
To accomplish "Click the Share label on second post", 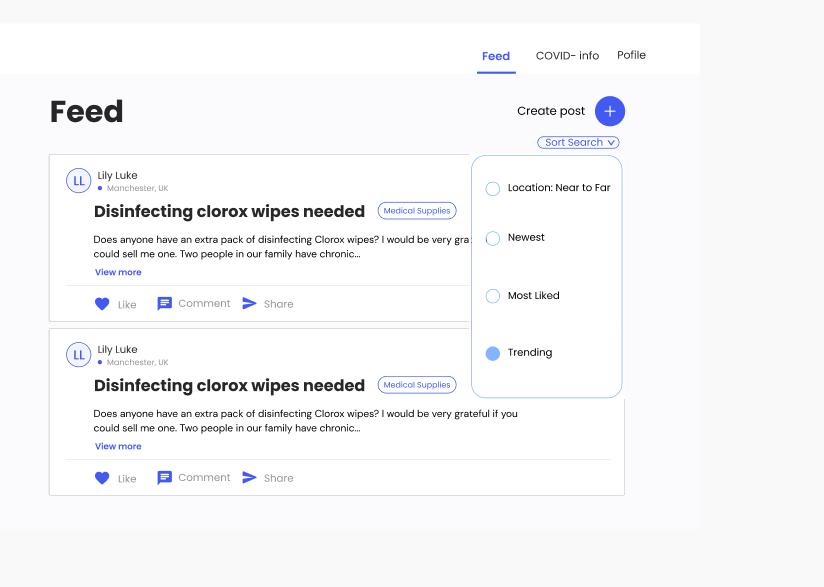I will coord(279,478).
